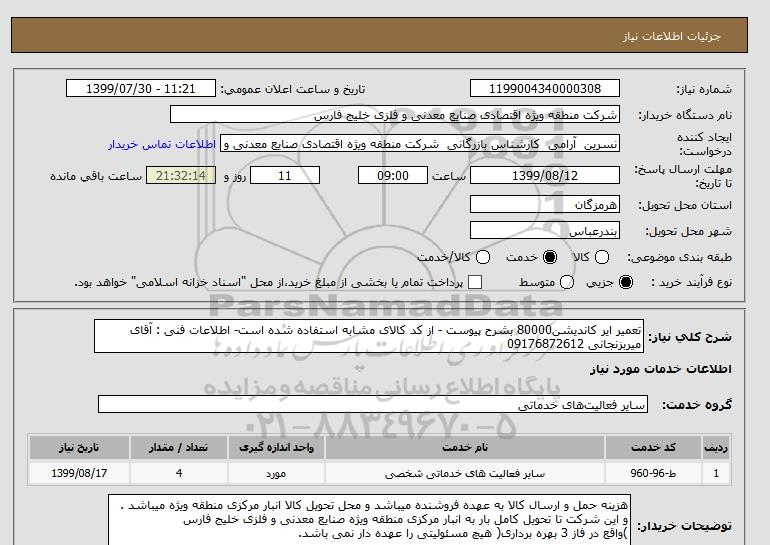Click the delivery province field هرمزگان
The image size is (770, 545).
pyautogui.click(x=545, y=204)
